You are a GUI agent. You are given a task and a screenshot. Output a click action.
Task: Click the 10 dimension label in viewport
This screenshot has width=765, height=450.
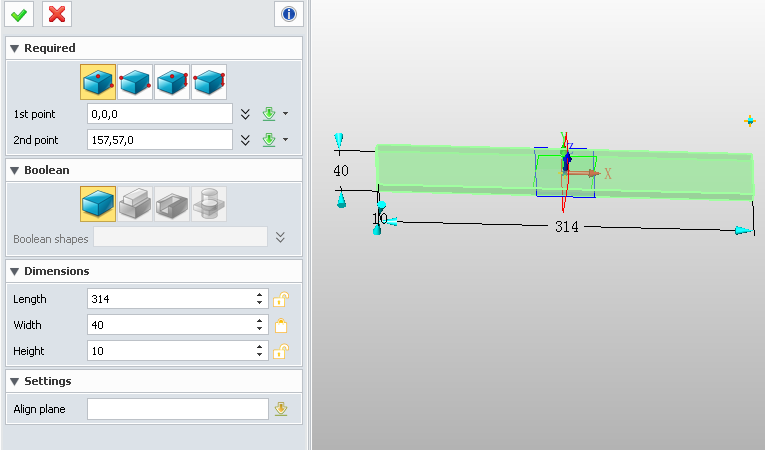(380, 218)
